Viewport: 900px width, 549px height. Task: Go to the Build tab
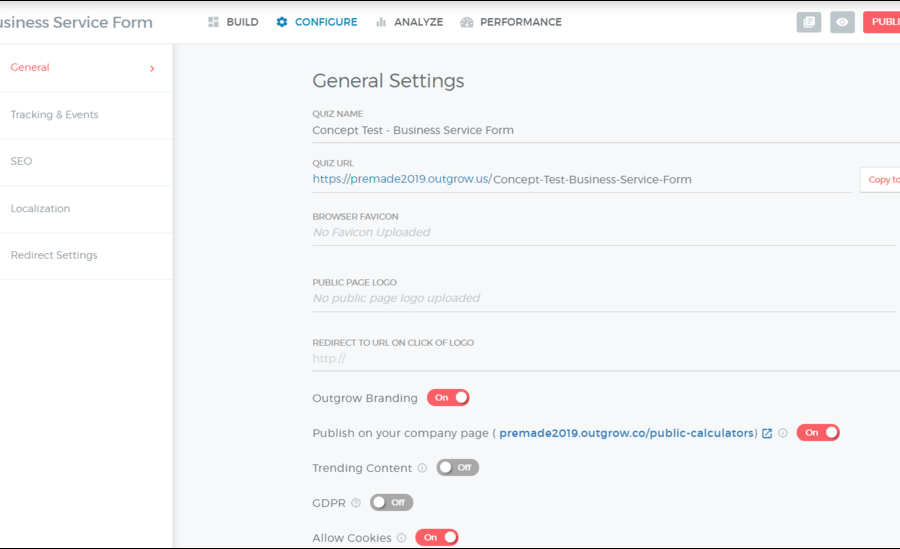coord(233,22)
